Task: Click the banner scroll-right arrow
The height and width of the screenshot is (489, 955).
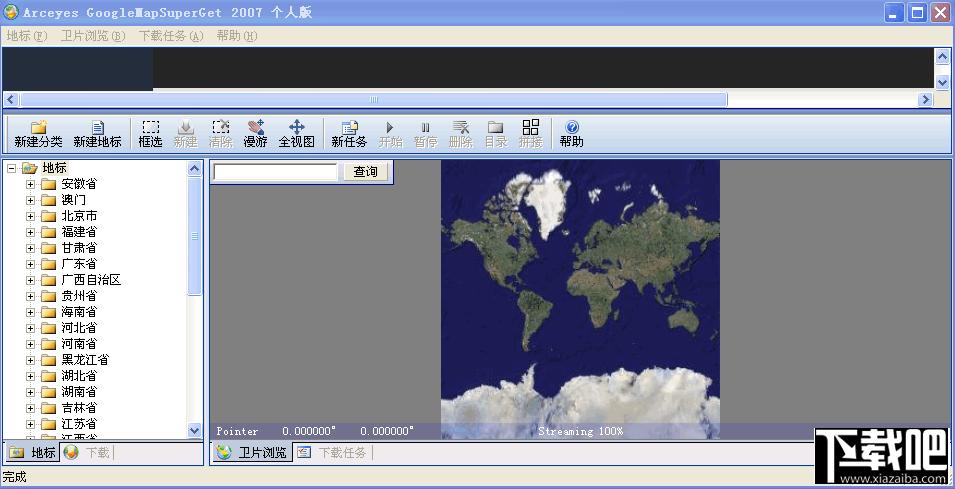Action: [926, 99]
